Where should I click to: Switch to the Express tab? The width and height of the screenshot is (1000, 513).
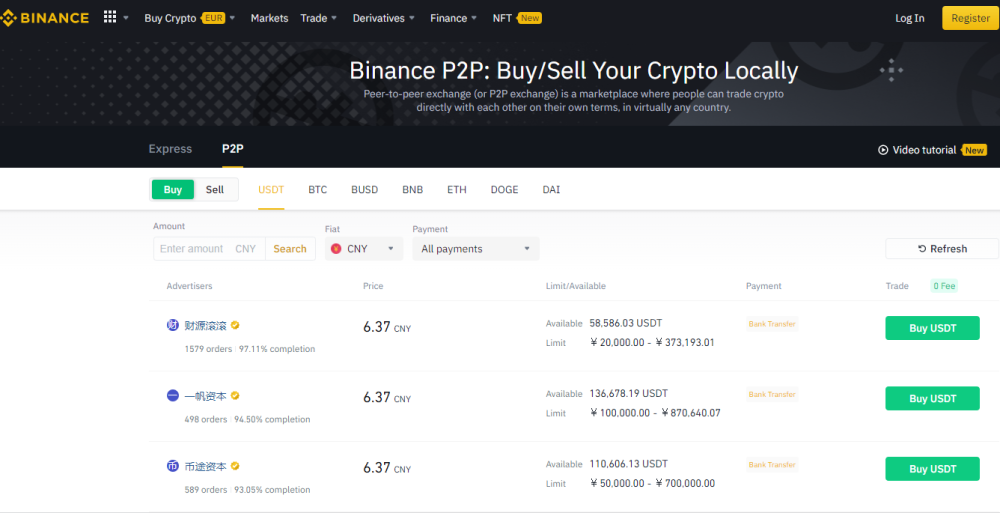[170, 149]
